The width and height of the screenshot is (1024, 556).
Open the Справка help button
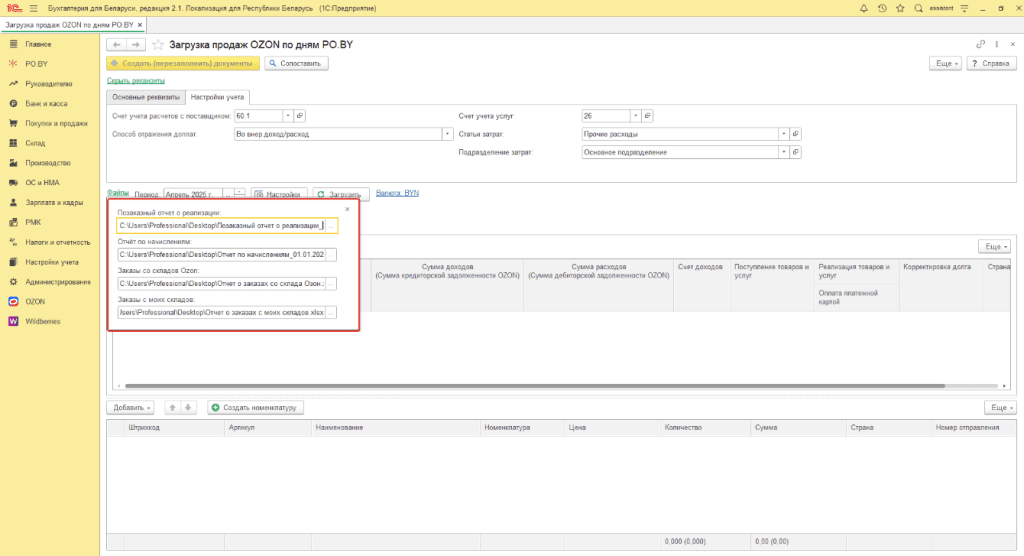(x=991, y=63)
